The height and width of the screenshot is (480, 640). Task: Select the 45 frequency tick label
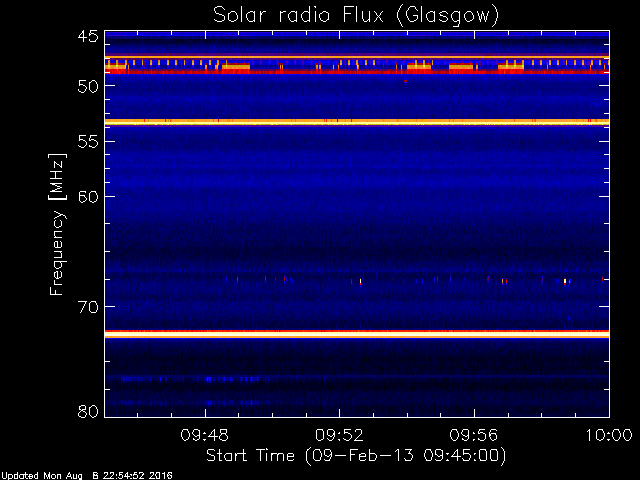(88, 36)
